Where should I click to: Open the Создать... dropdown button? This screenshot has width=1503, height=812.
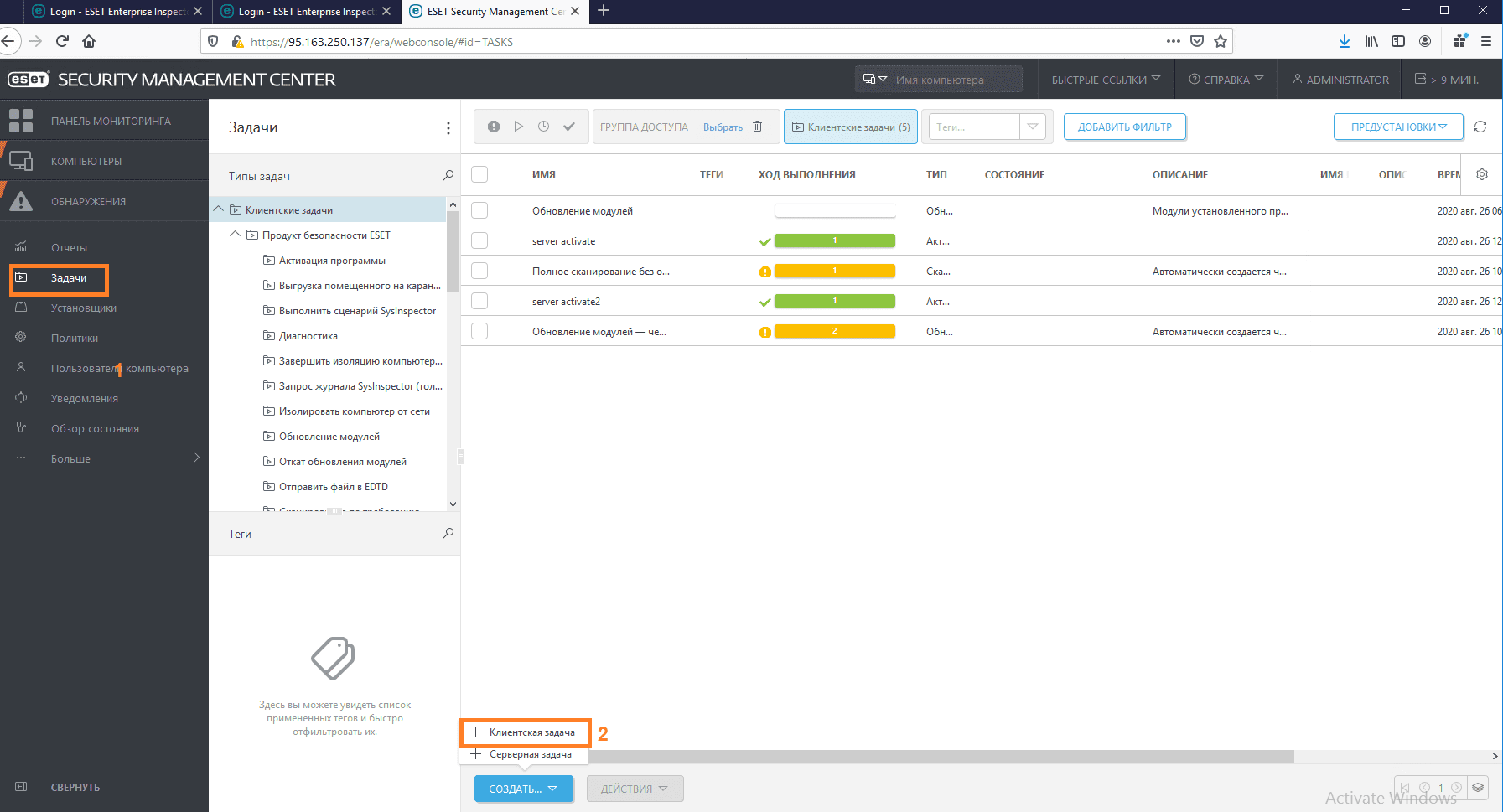point(524,789)
